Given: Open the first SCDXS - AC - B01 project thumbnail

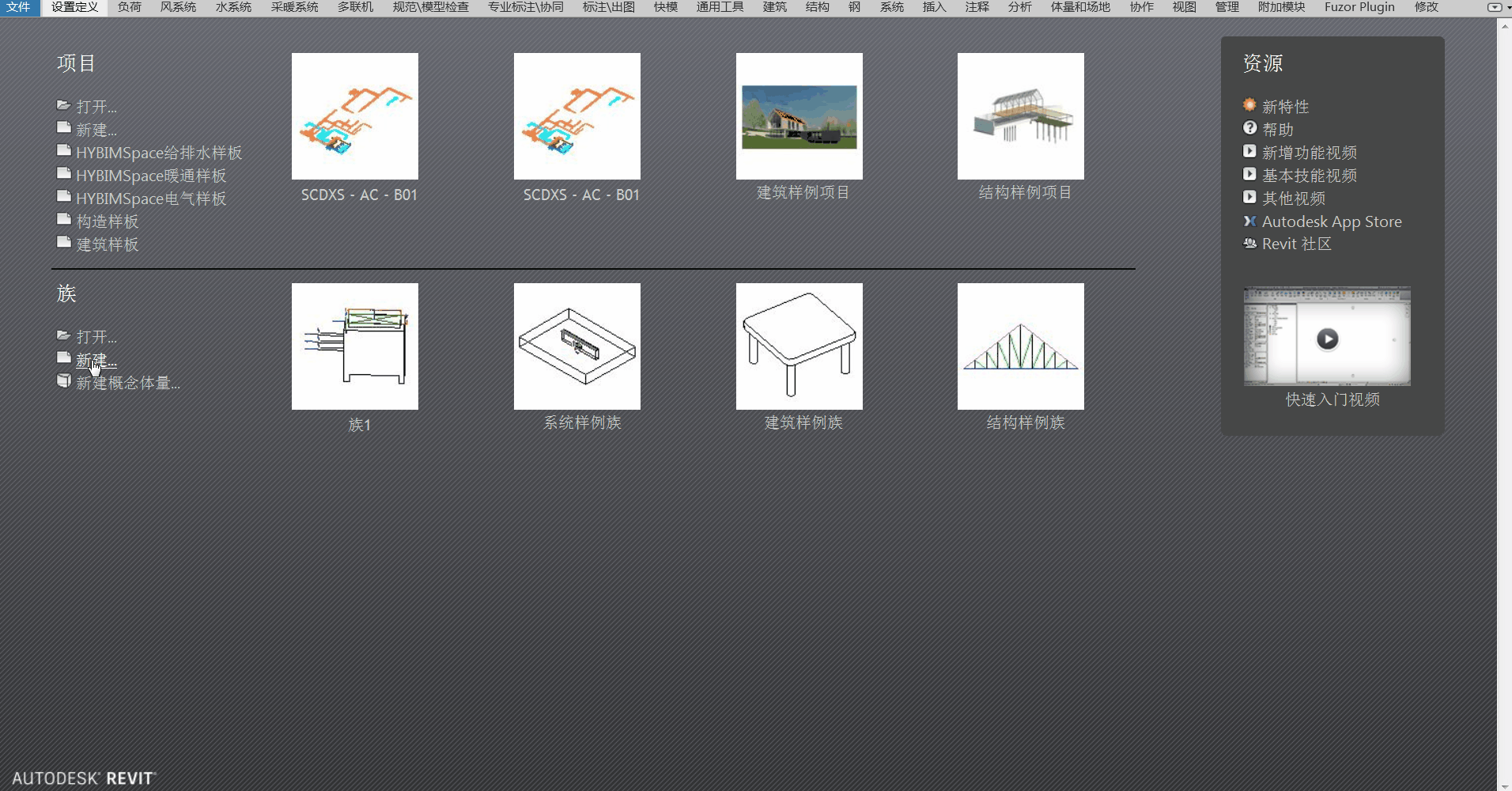Looking at the screenshot, I should click(355, 116).
